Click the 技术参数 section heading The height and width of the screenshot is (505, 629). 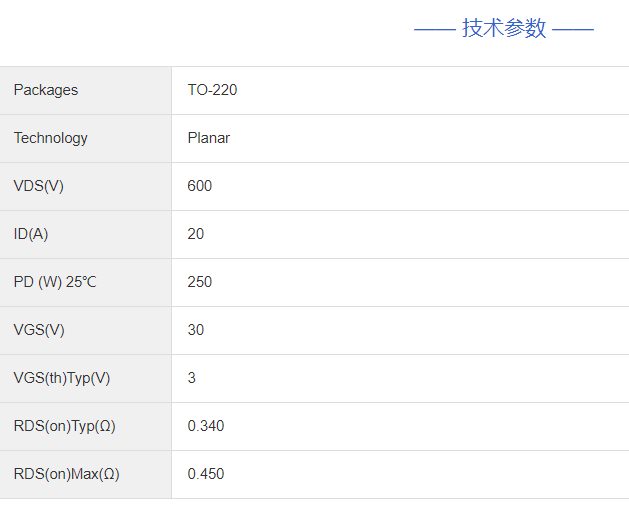click(x=504, y=28)
